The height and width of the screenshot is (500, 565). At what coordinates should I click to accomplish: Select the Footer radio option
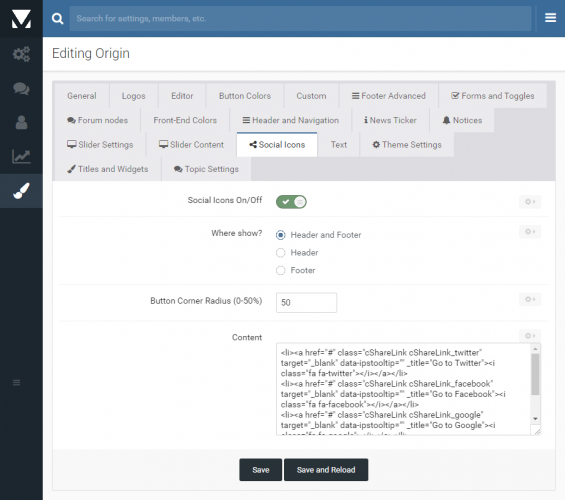pyautogui.click(x=281, y=271)
